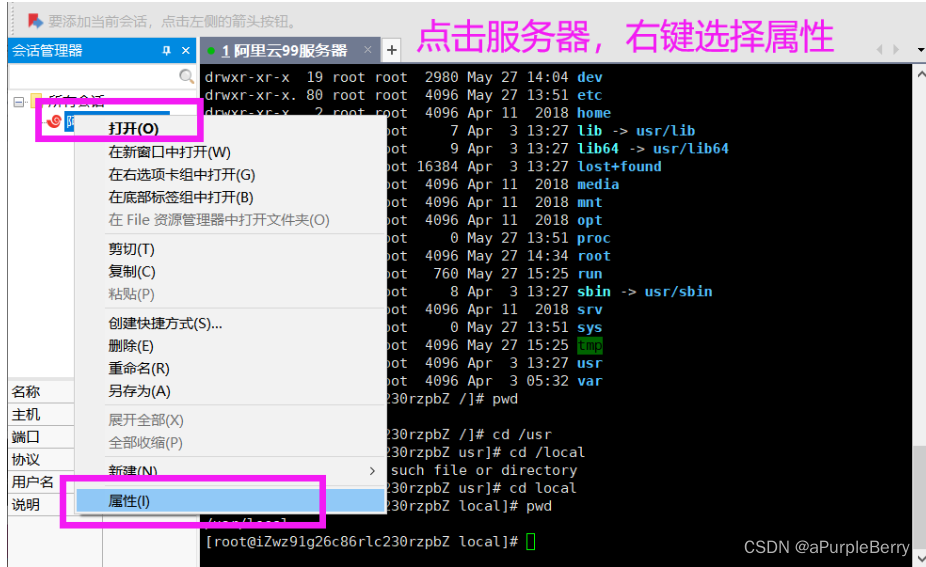This screenshot has width=926, height=567.
Task: Click the 用户名 property row label
Action: click(x=32, y=482)
